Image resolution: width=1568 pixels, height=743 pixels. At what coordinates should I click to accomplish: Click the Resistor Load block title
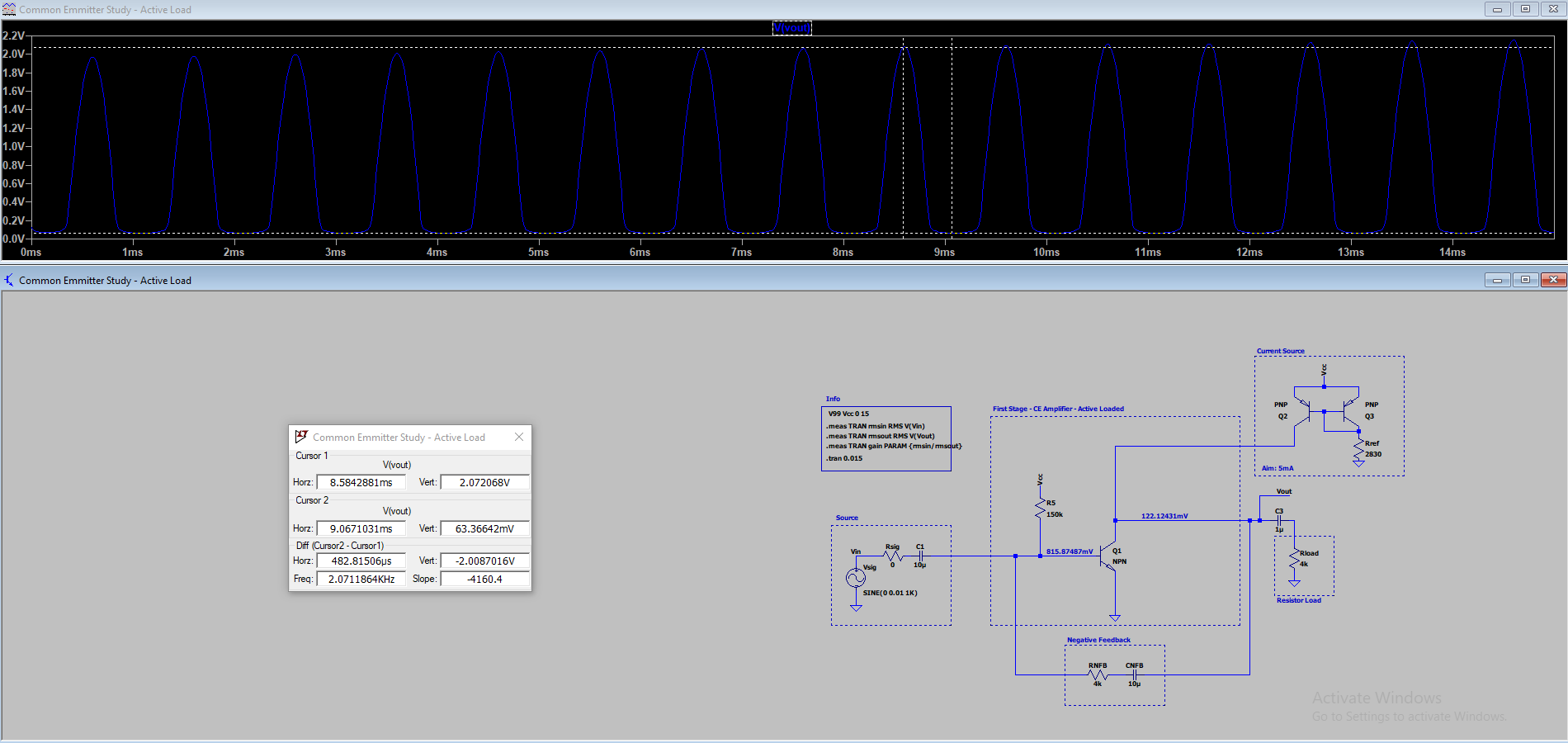1299,600
